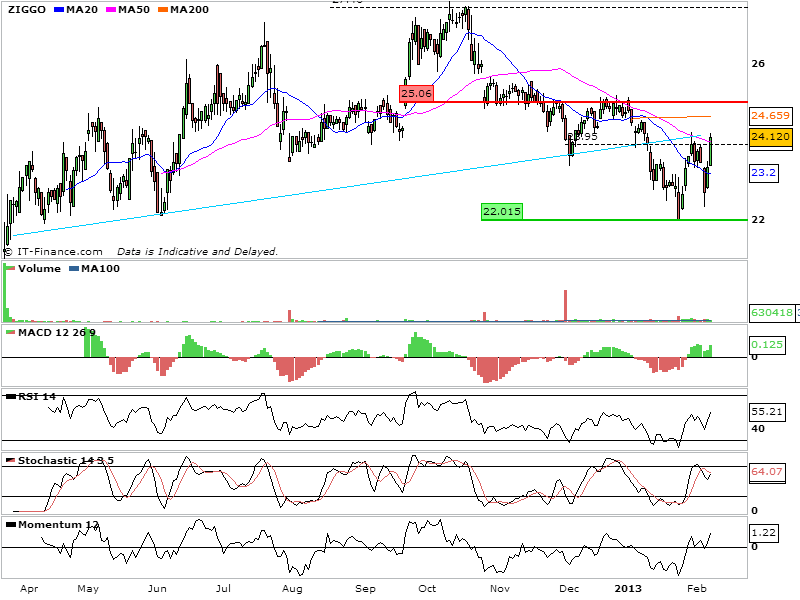800x600 pixels.
Task: Click the 40 RSI axis label
Action: tap(758, 429)
